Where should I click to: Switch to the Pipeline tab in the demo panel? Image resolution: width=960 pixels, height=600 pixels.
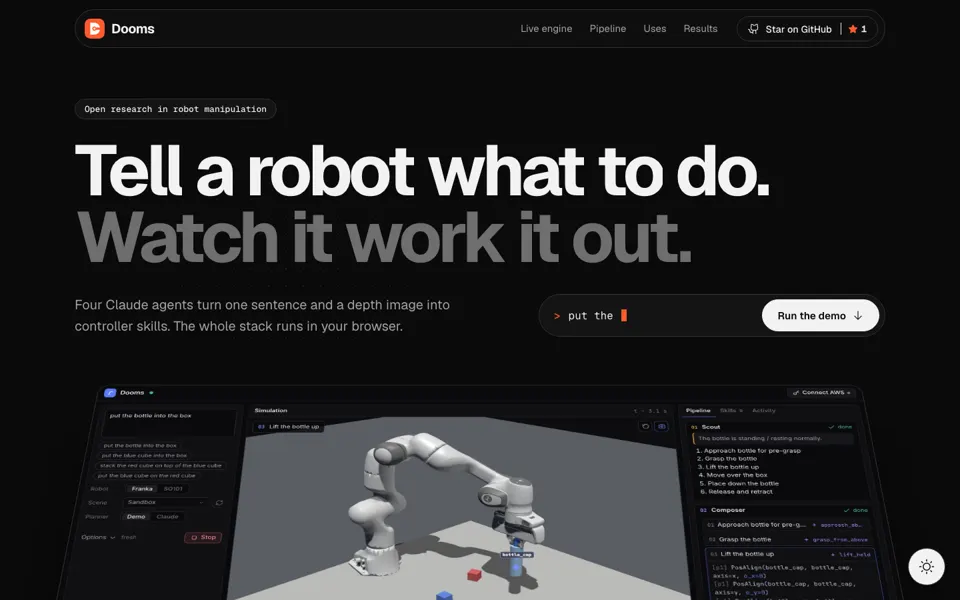698,411
